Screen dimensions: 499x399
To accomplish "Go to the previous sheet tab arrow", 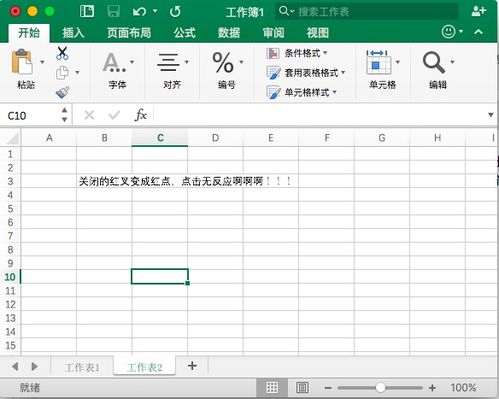I will click(15, 366).
